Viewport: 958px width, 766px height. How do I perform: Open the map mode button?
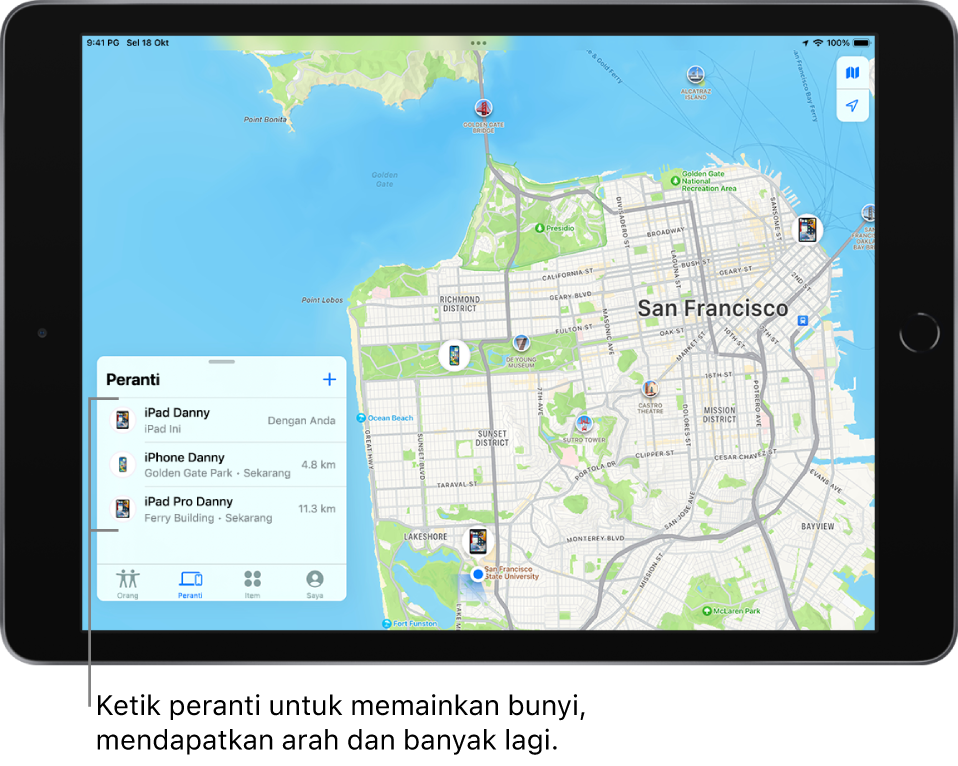pyautogui.click(x=852, y=73)
